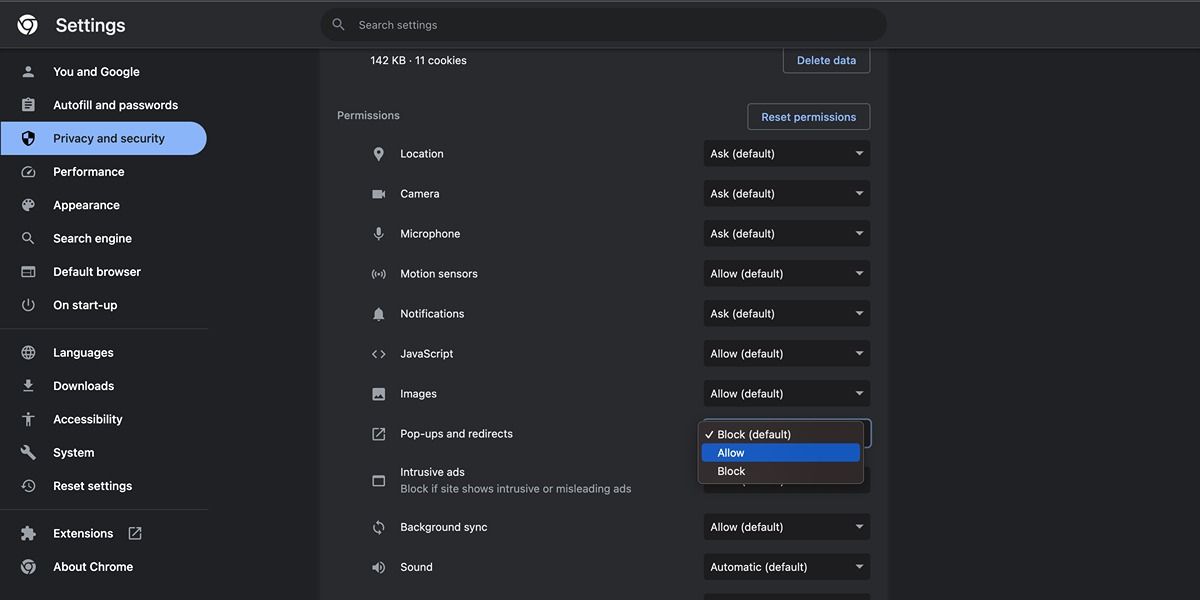Click the Reset permissions button

point(808,116)
